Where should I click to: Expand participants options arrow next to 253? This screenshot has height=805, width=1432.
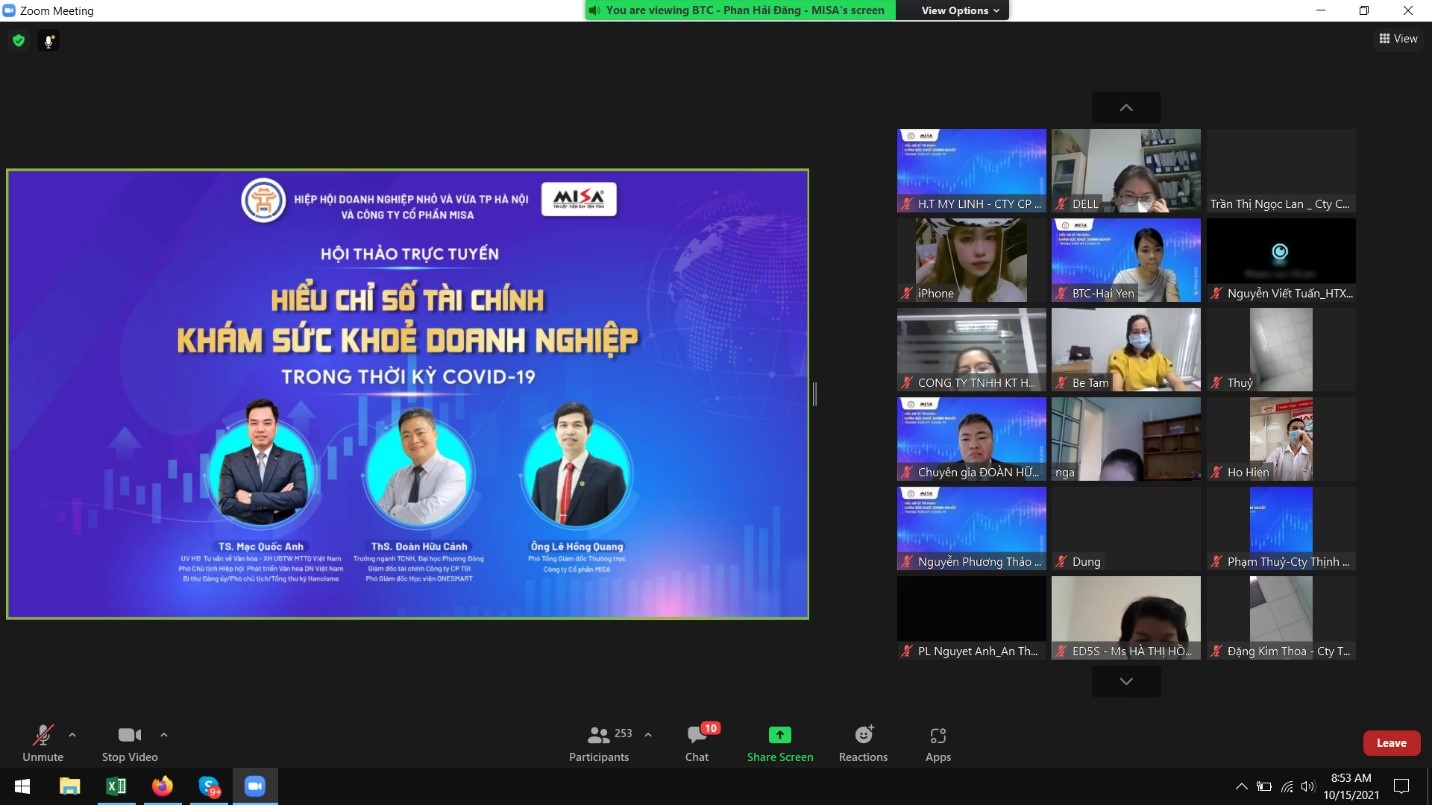pyautogui.click(x=648, y=735)
